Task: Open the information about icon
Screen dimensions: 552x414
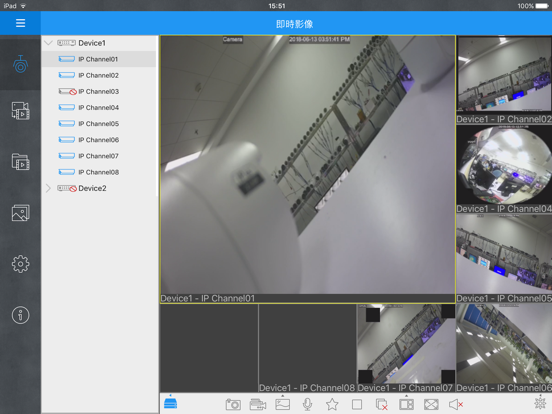Action: [20, 315]
